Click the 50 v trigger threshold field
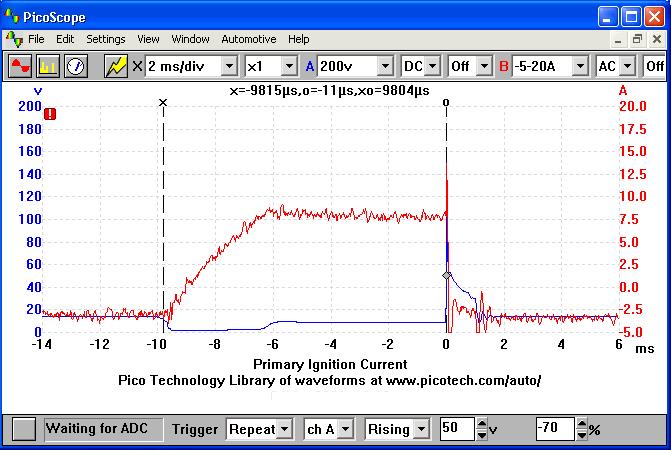Viewport: 671px width, 450px height. (457, 428)
